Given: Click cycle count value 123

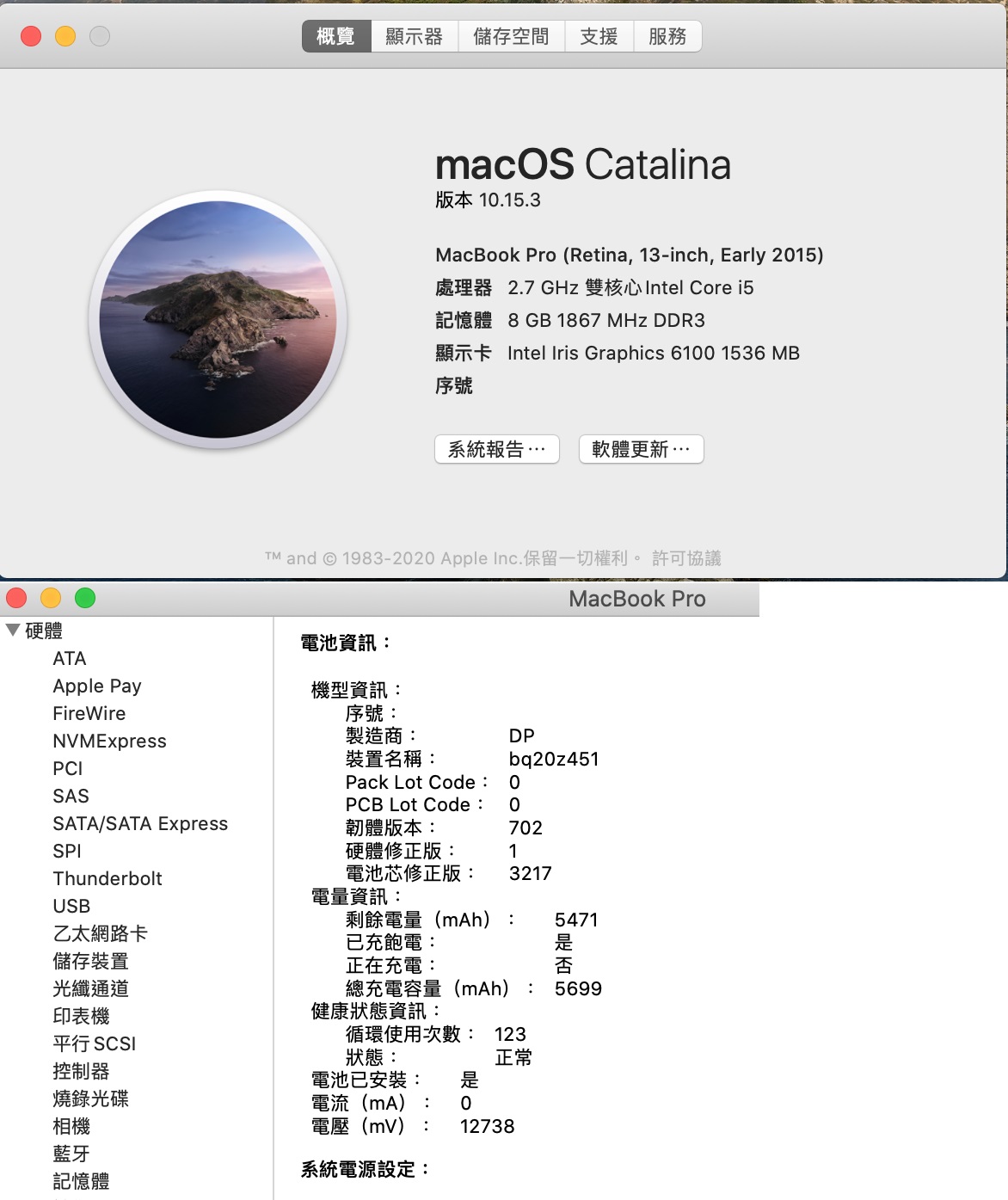Looking at the screenshot, I should pos(510,1035).
